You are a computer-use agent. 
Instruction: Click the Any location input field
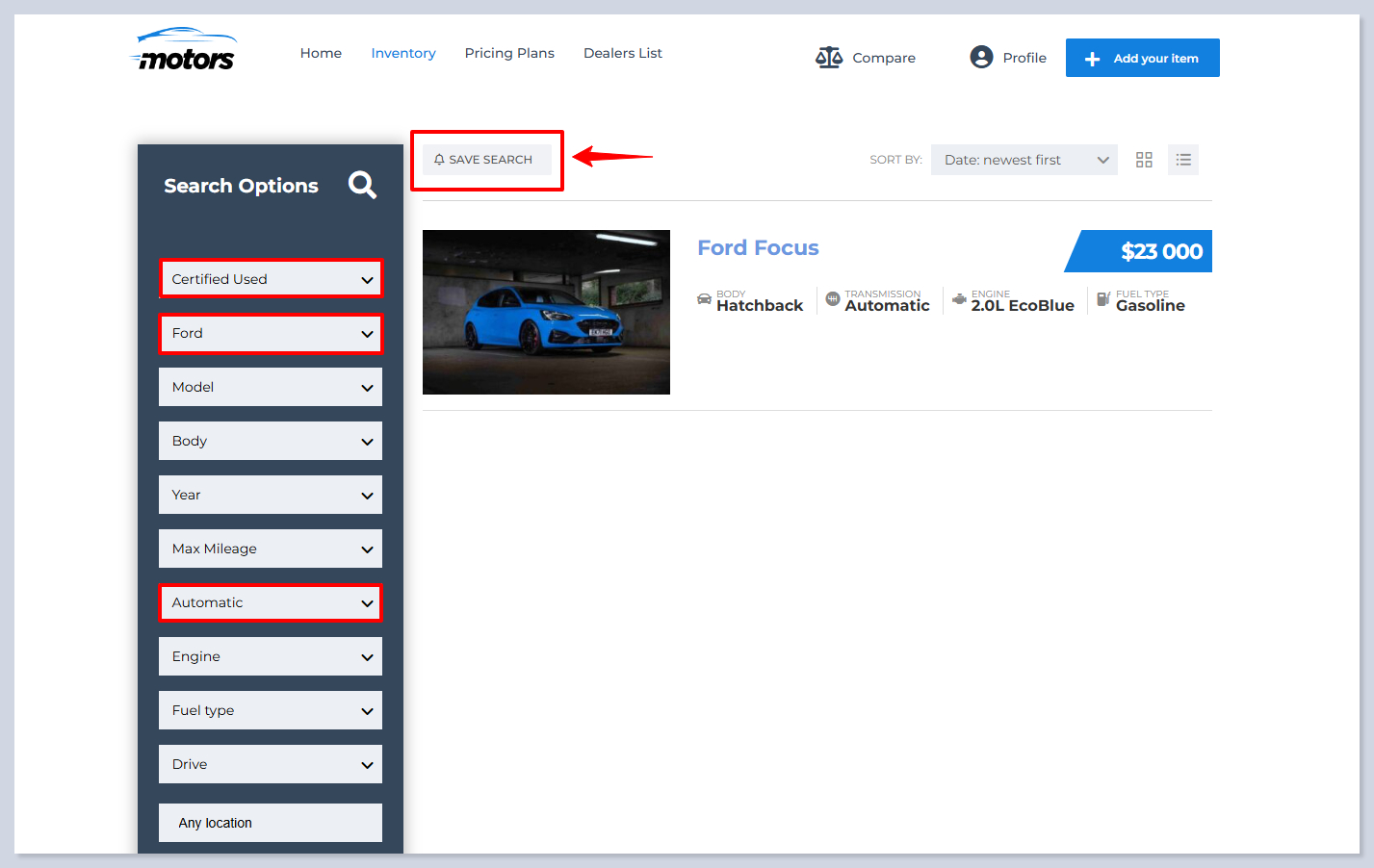271,823
